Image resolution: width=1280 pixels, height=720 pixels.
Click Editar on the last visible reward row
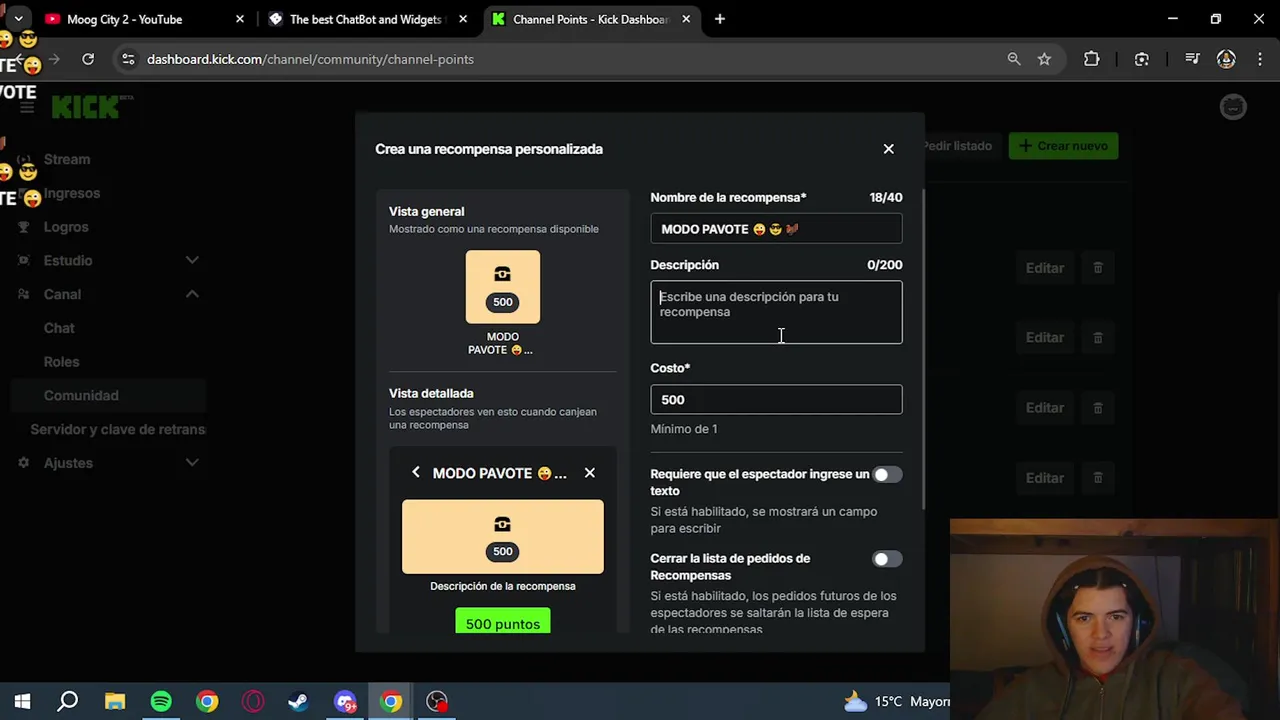1044,478
